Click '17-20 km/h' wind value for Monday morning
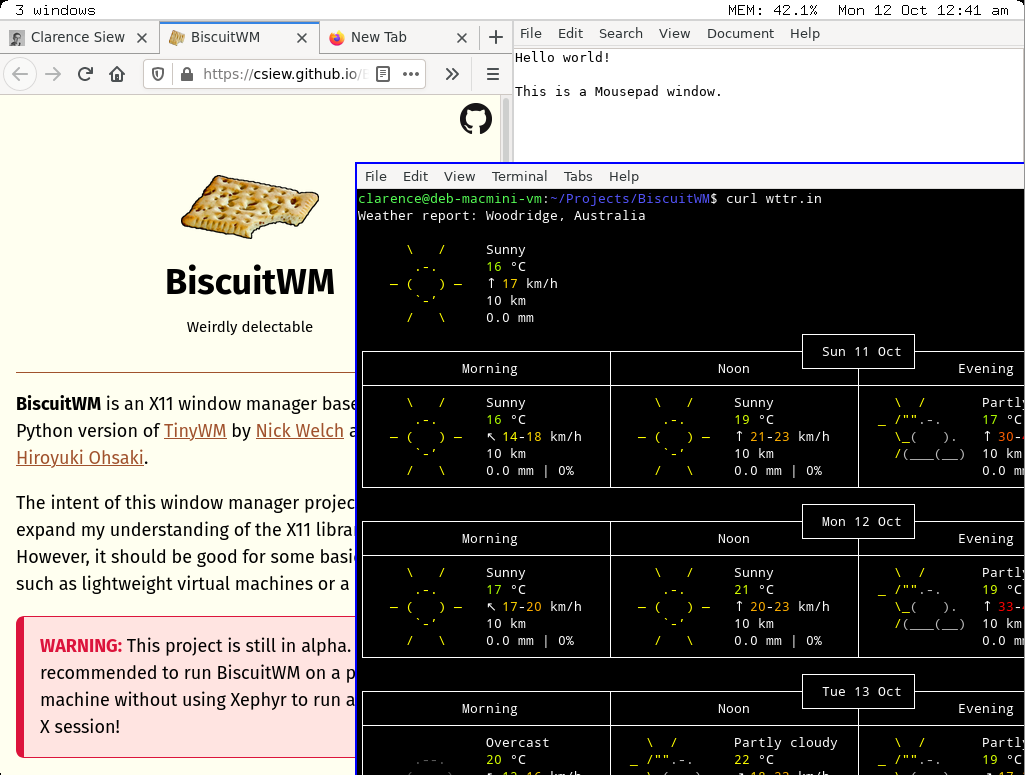The width and height of the screenshot is (1025, 775). 542,606
